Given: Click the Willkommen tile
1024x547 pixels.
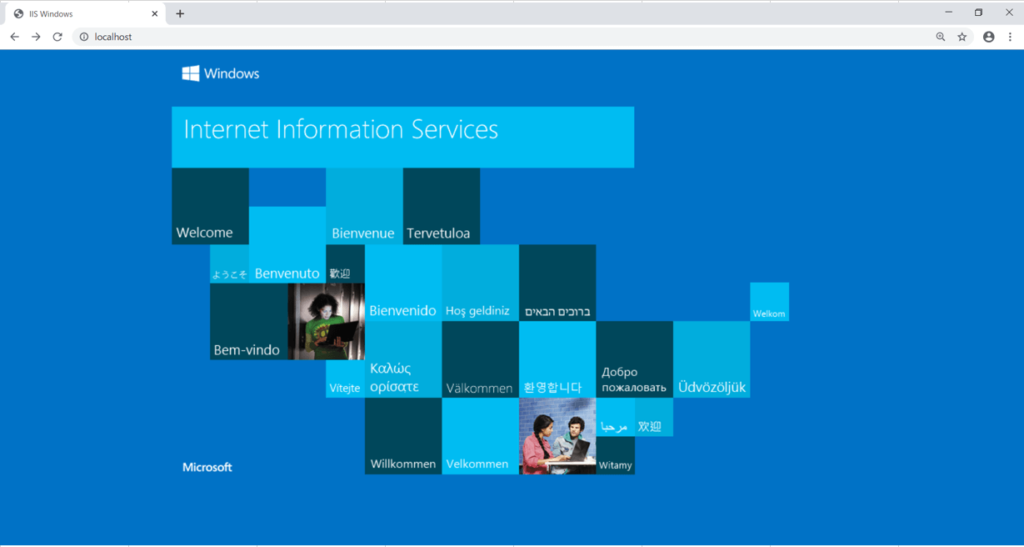Looking at the screenshot, I should click(x=403, y=437).
